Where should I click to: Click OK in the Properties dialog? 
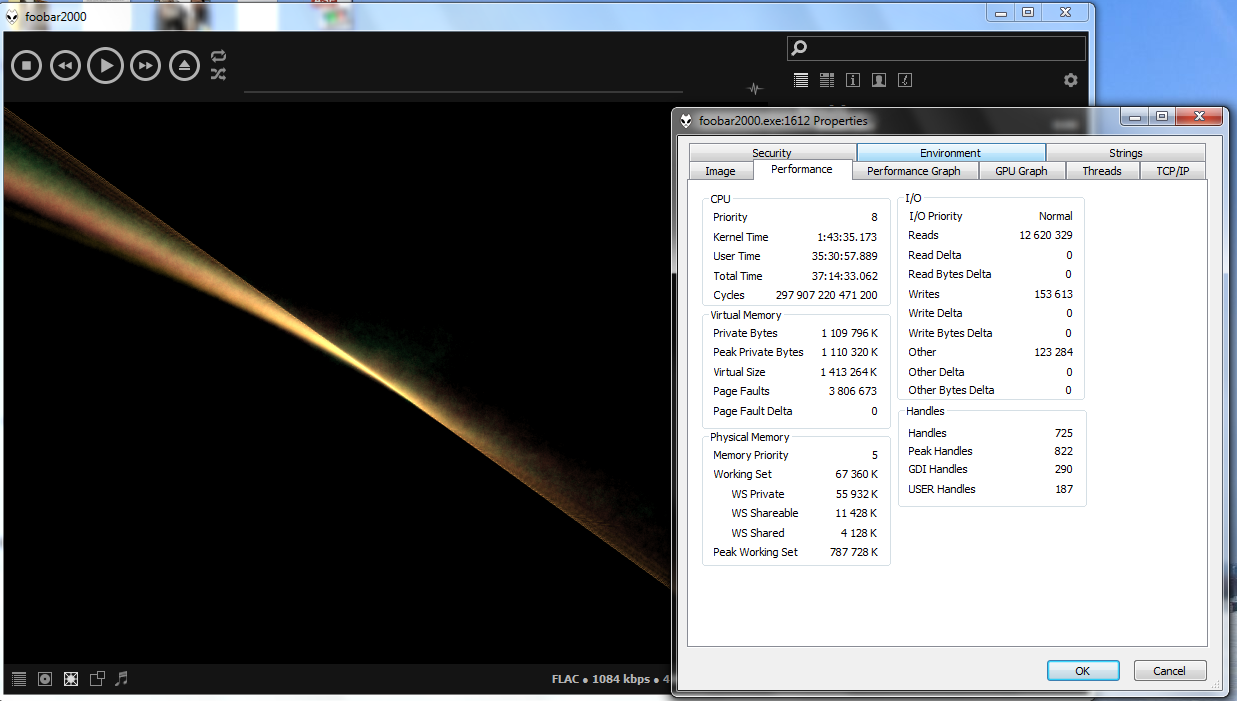click(1082, 671)
